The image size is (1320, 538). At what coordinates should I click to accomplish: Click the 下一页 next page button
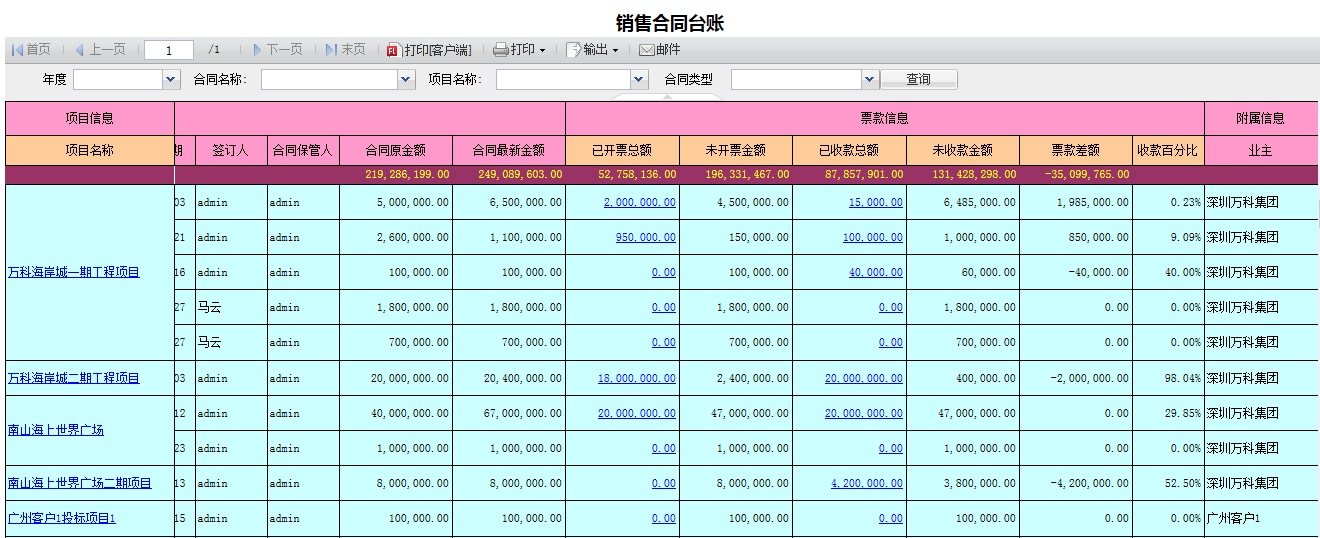[x=277, y=50]
